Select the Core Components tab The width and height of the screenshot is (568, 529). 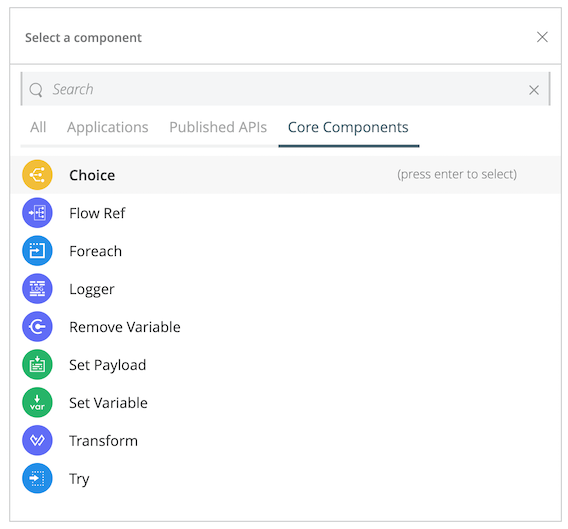(x=348, y=128)
